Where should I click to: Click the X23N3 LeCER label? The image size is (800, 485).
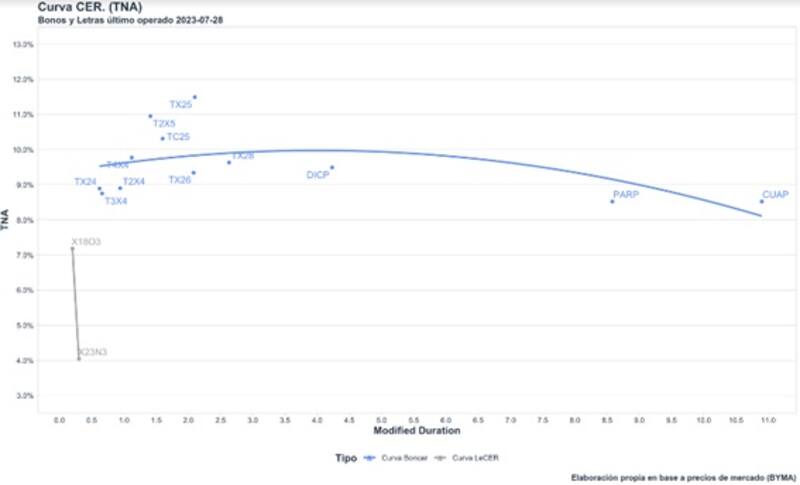coord(92,353)
